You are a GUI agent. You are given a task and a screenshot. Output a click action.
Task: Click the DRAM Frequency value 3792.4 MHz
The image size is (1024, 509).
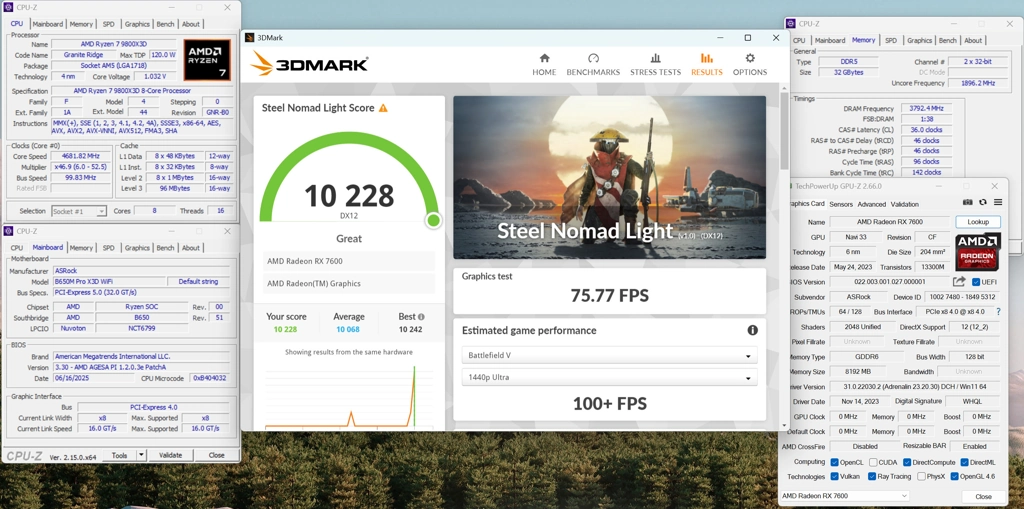coord(925,108)
